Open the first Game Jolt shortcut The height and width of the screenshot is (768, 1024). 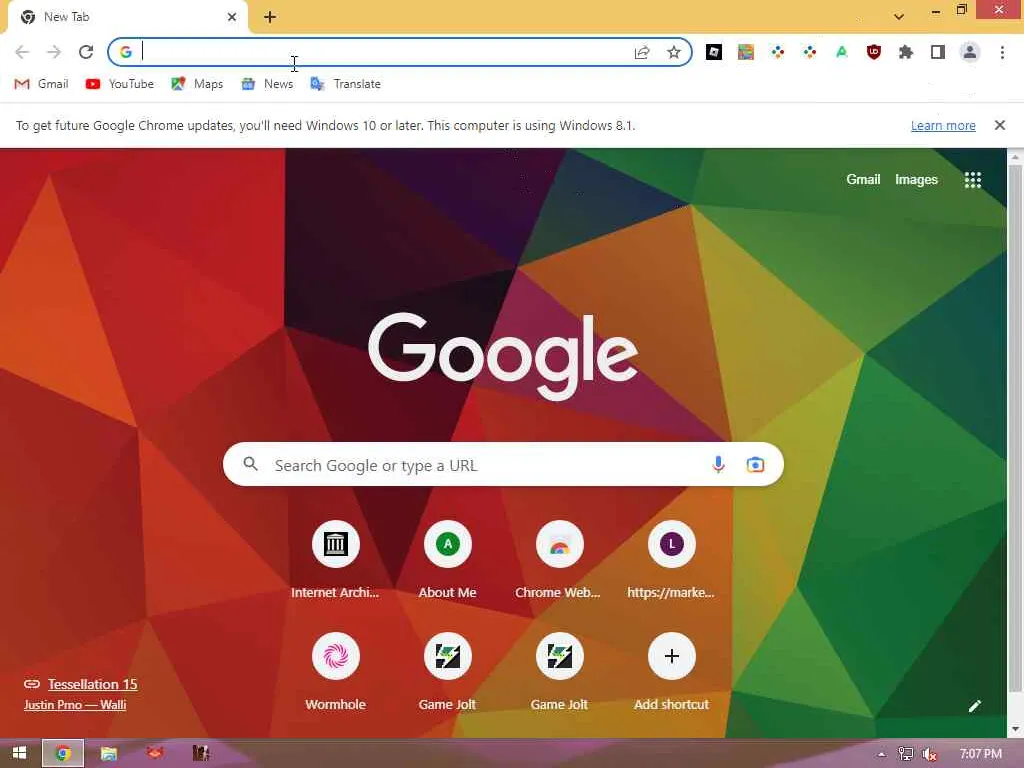point(447,673)
